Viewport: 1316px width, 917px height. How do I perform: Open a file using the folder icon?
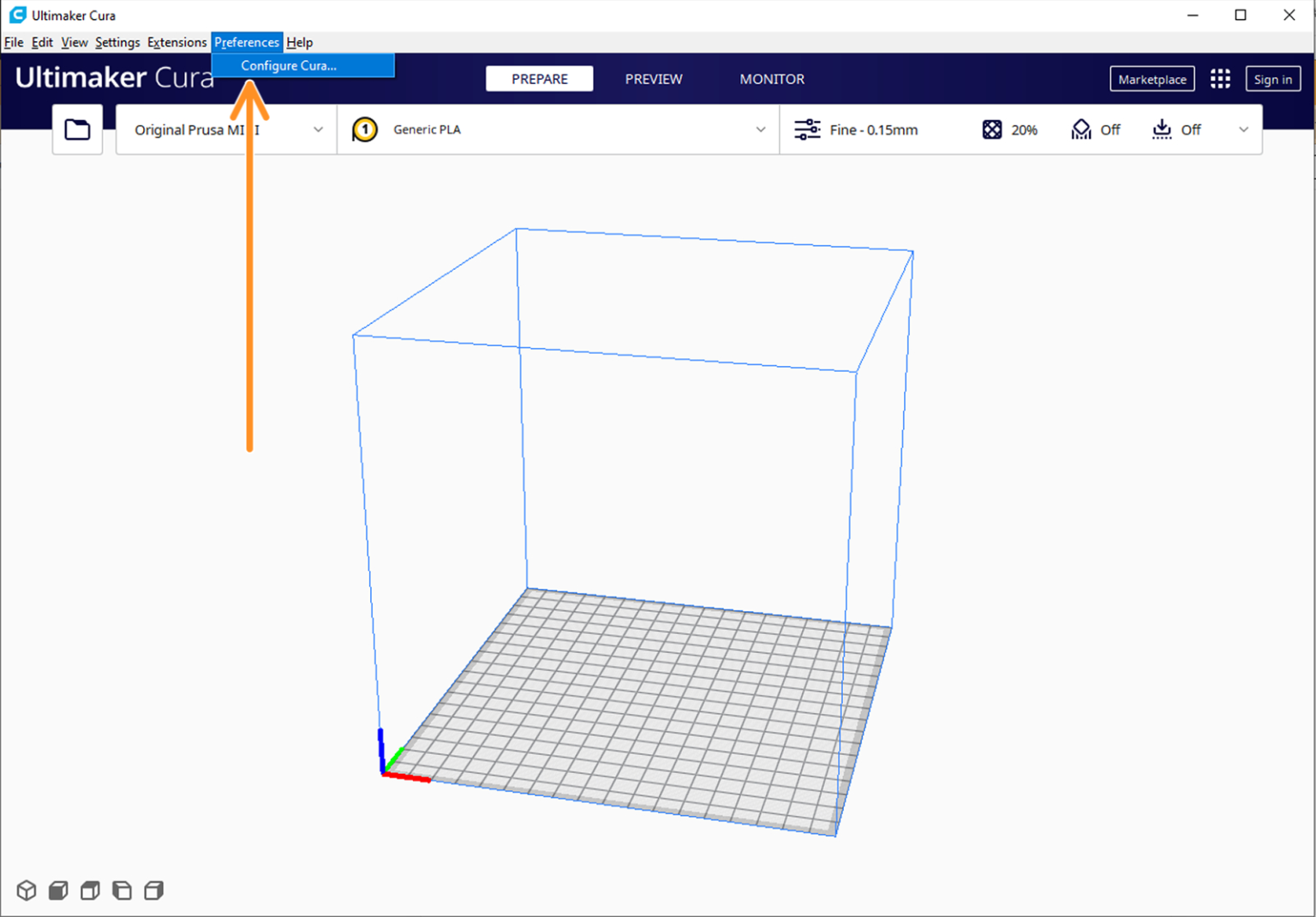click(77, 129)
